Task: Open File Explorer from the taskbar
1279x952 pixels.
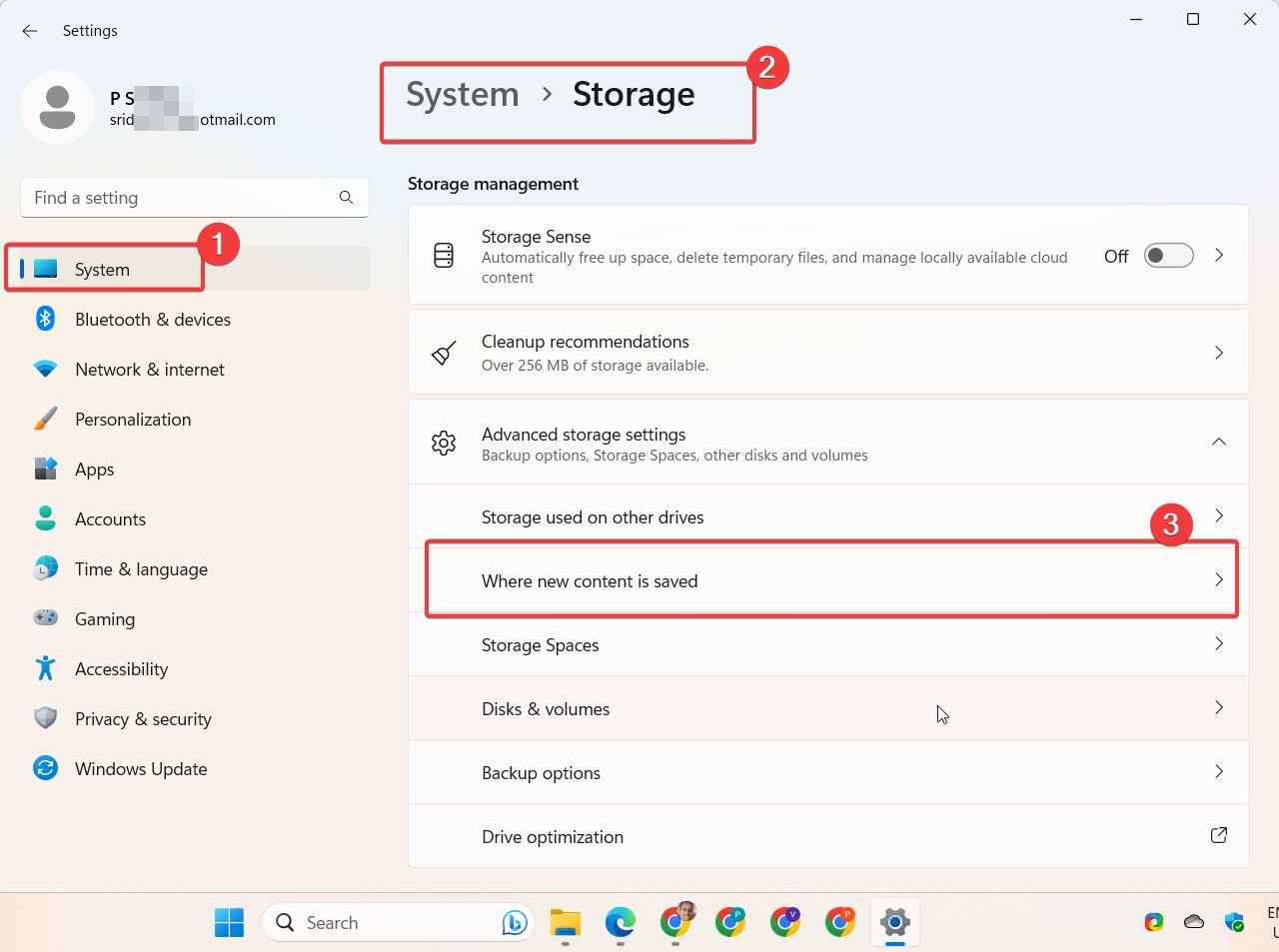Action: 566,922
